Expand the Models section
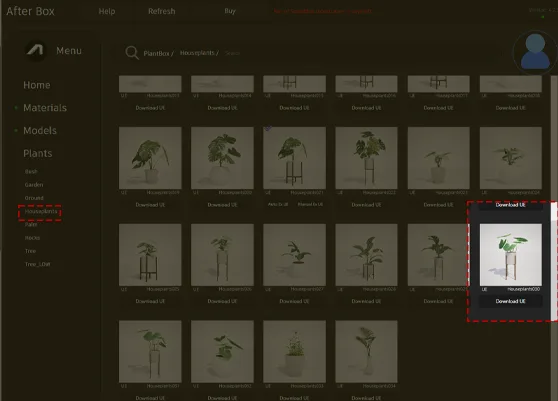The height and width of the screenshot is (401, 558). (x=40, y=131)
